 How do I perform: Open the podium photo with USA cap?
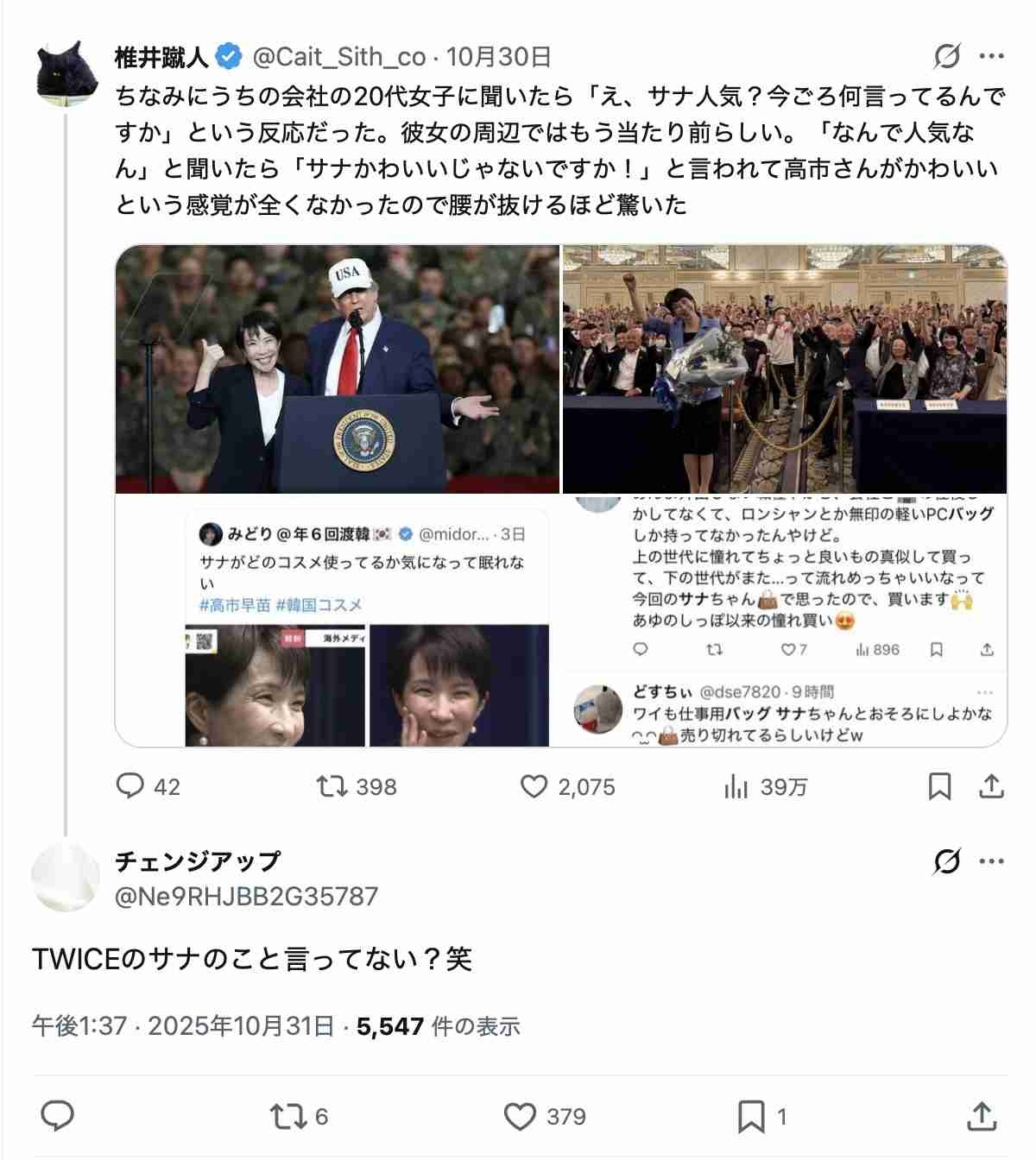[338, 369]
